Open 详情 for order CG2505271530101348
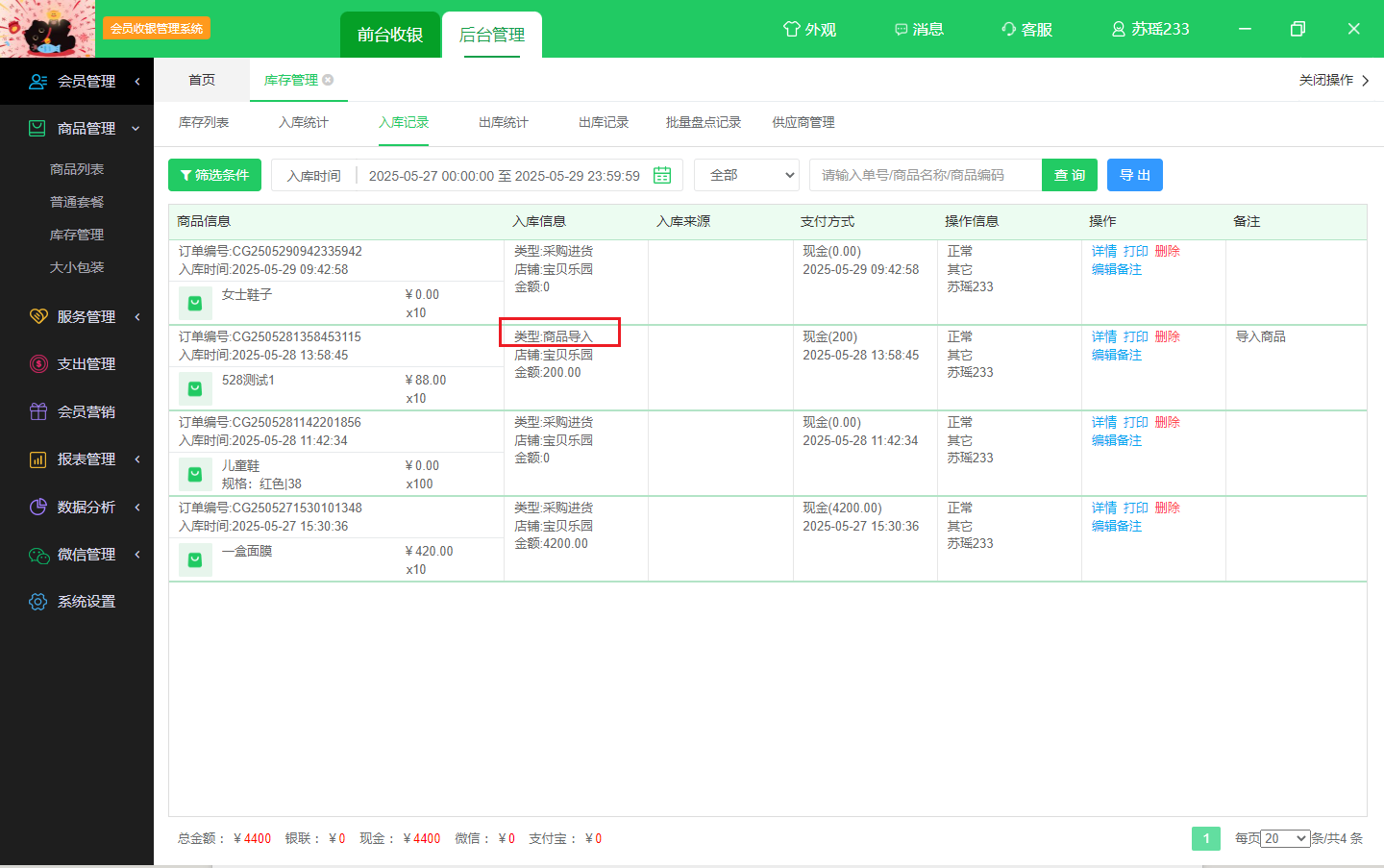The height and width of the screenshot is (868, 1384). pyautogui.click(x=1104, y=508)
